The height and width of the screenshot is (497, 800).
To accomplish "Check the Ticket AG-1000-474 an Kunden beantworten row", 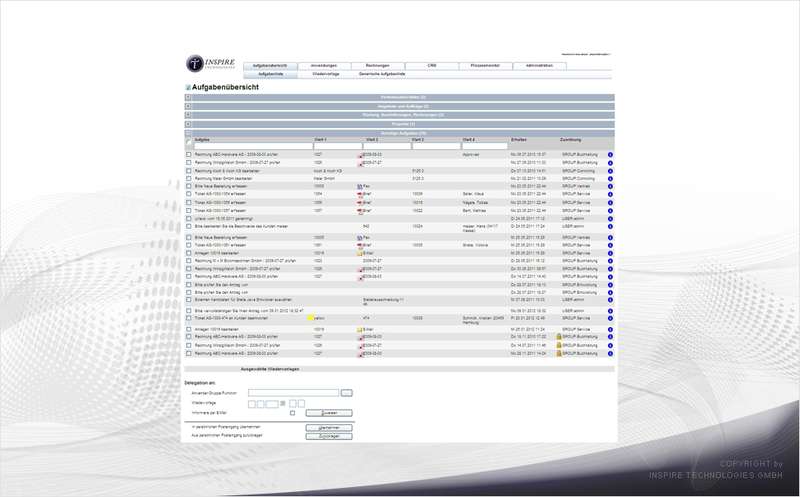I will (189, 318).
